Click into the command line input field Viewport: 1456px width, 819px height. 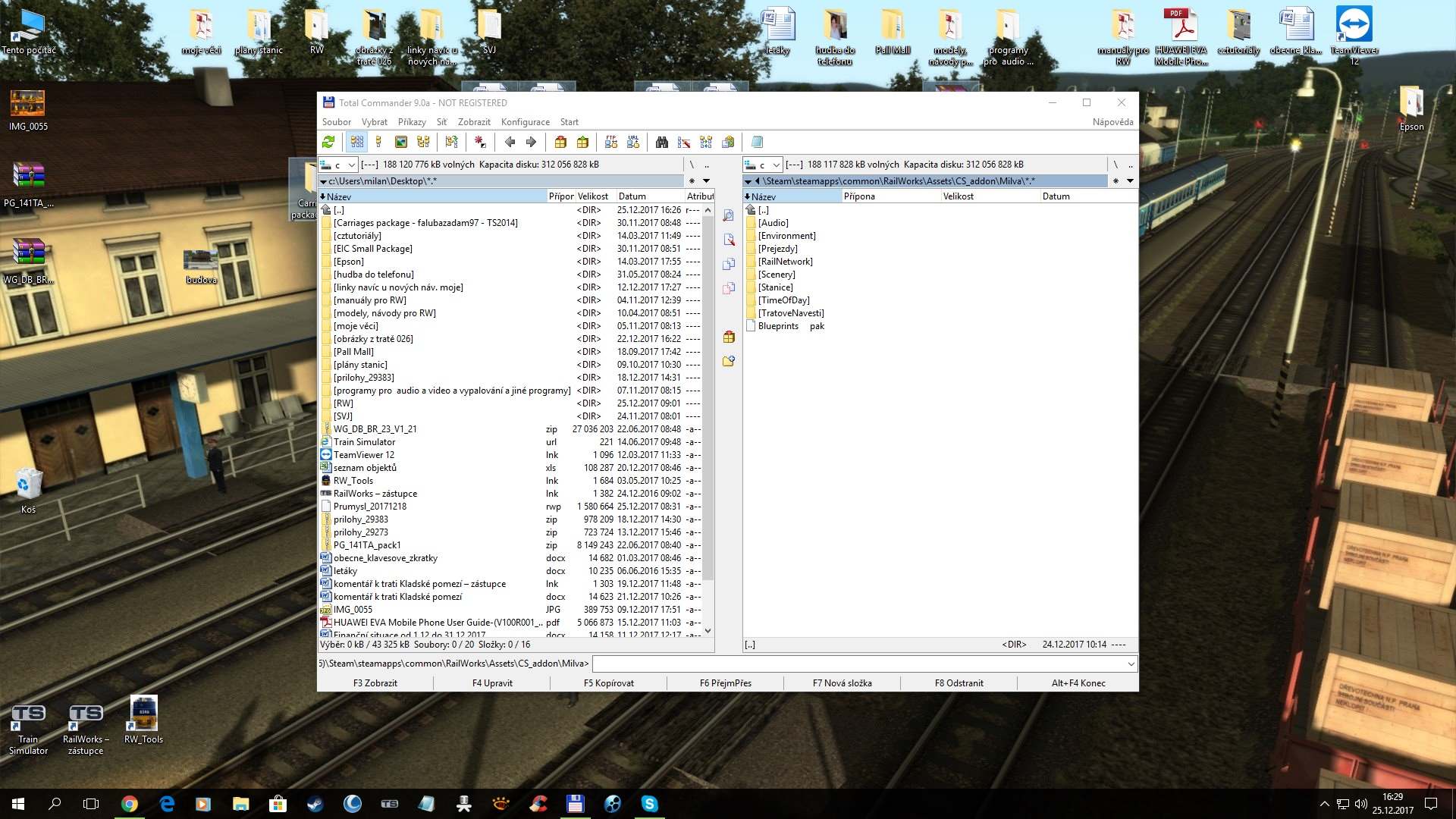pyautogui.click(x=858, y=664)
